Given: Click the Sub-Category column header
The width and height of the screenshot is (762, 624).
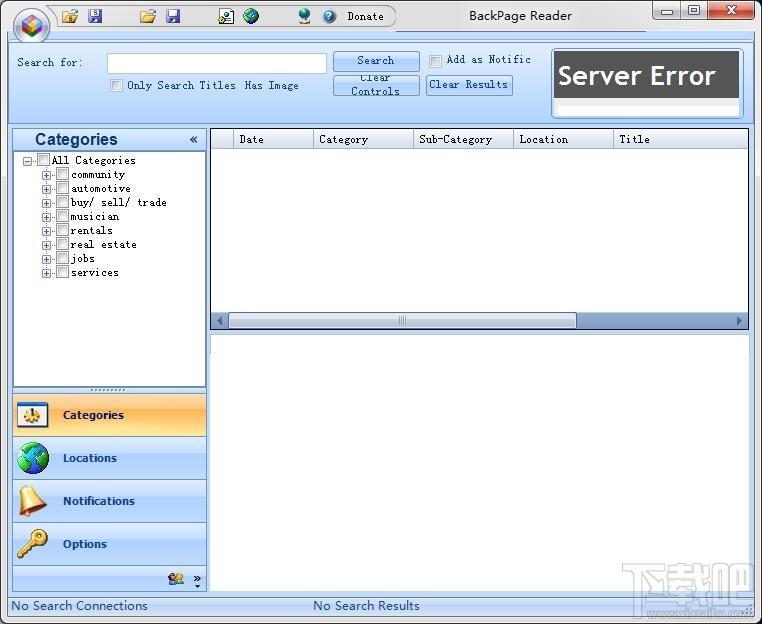Looking at the screenshot, I should pos(463,139).
